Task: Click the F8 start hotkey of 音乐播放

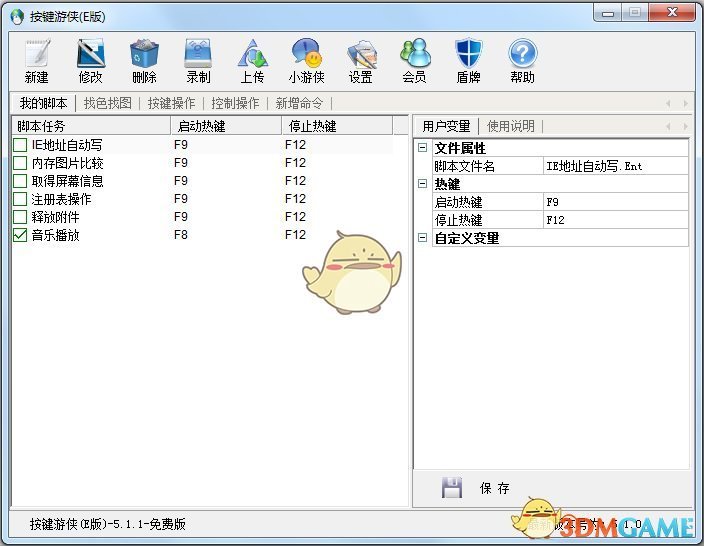Action: (180, 235)
